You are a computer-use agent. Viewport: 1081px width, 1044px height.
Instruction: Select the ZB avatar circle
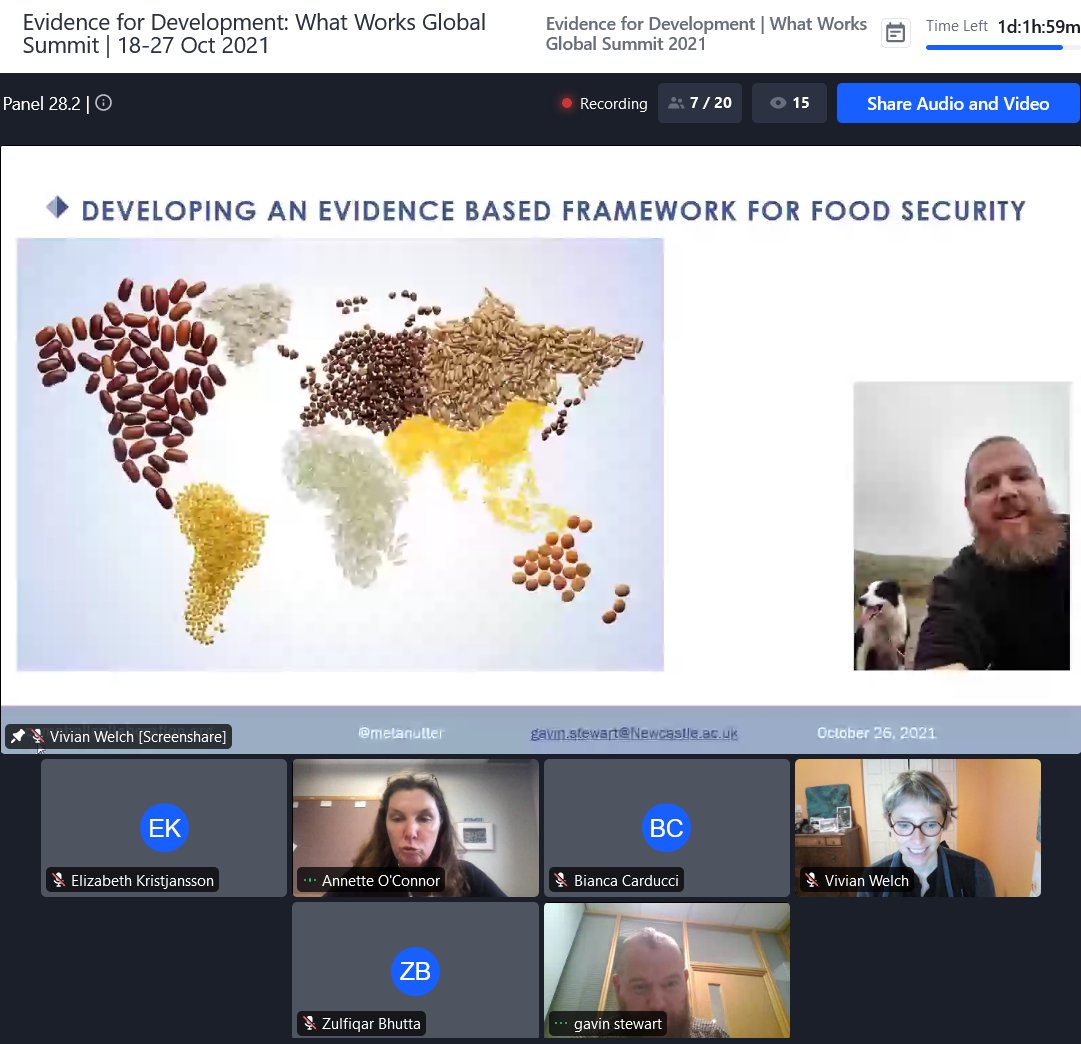415,971
